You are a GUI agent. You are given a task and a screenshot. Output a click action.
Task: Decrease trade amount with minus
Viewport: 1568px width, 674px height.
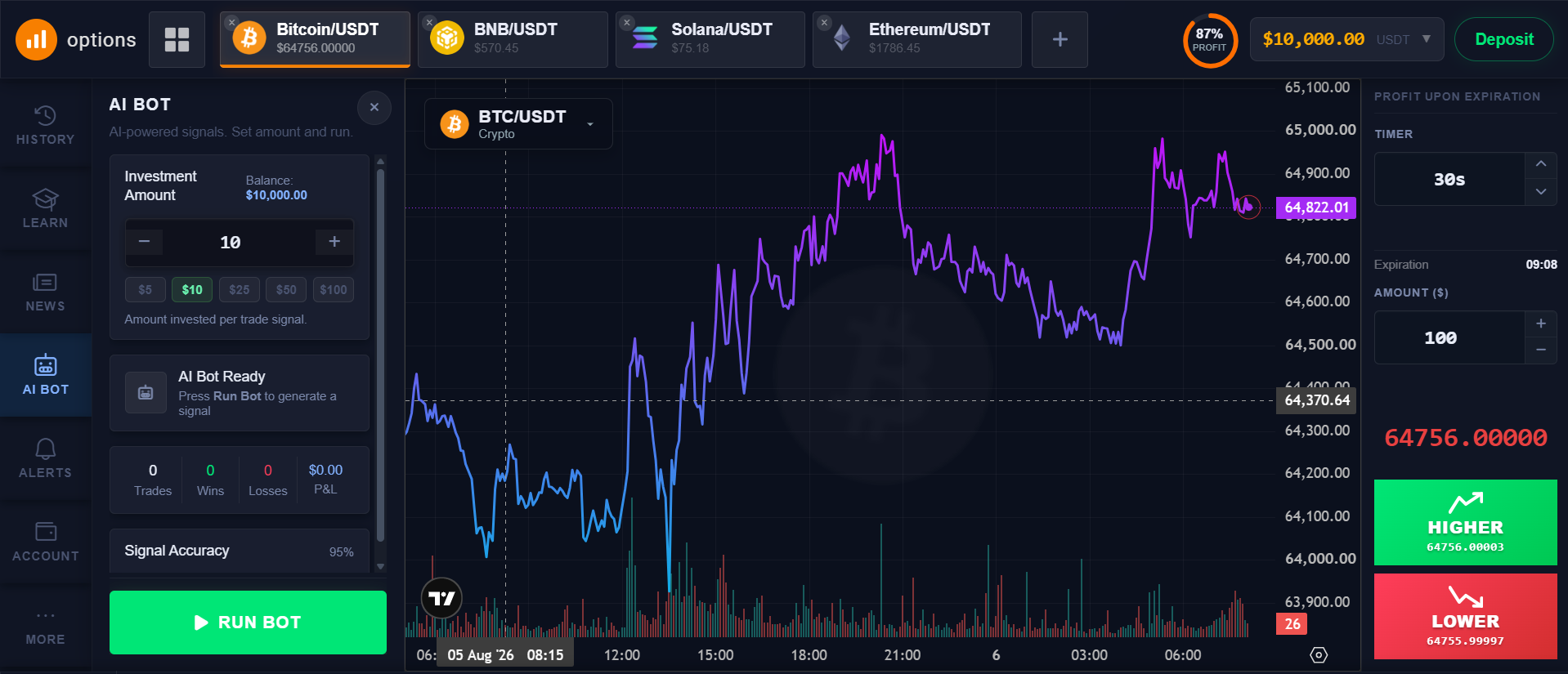[1541, 350]
